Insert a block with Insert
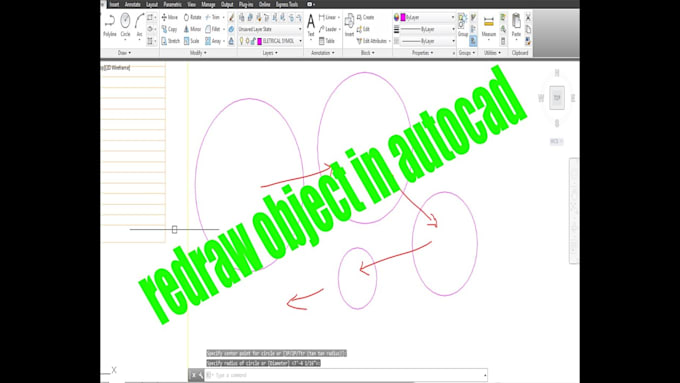 (x=349, y=25)
